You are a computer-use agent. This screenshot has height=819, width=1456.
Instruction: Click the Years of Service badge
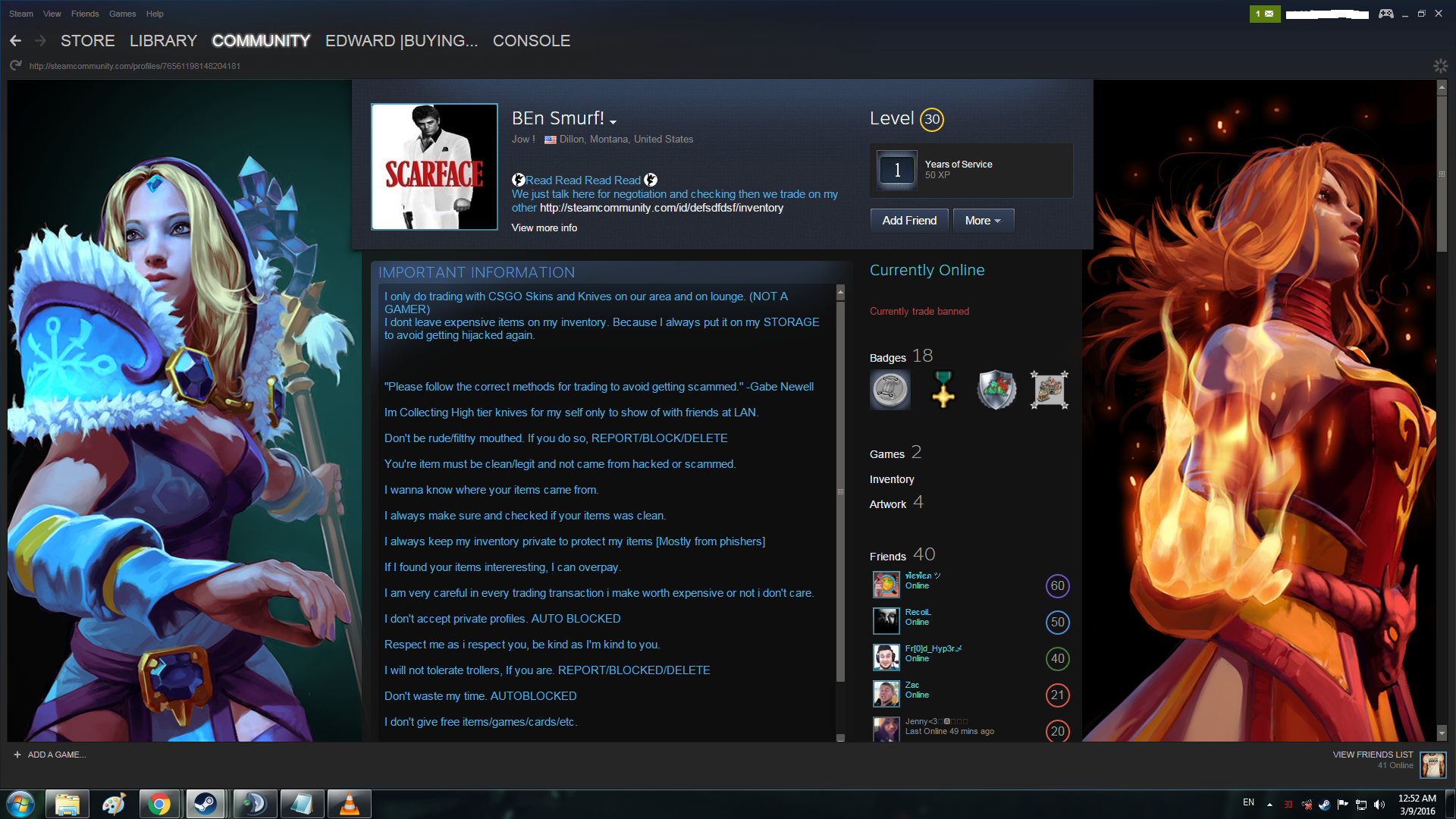(896, 170)
